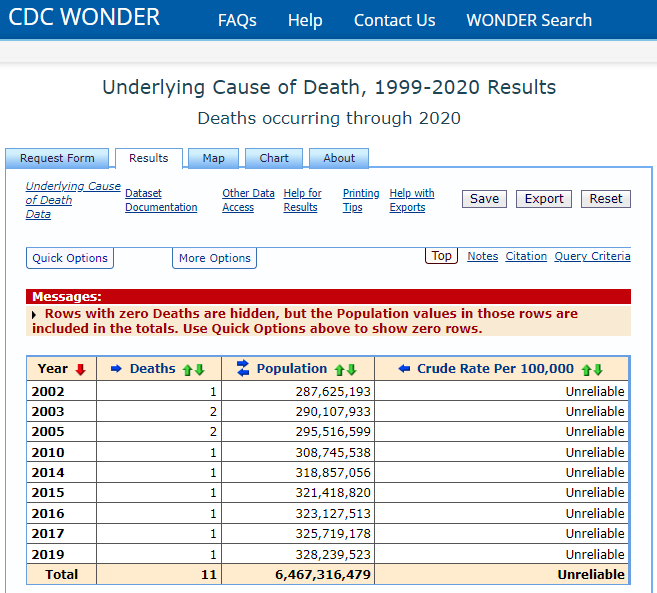This screenshot has height=593, width=657.
Task: Click population value 318,857,056
Action: (333, 473)
